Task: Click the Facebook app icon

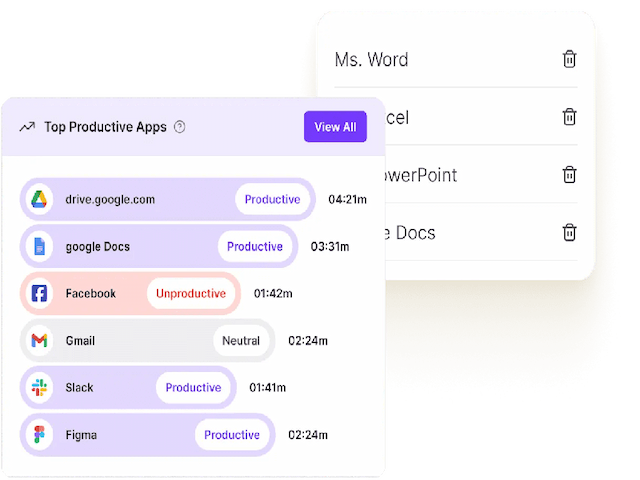Action: tap(40, 294)
